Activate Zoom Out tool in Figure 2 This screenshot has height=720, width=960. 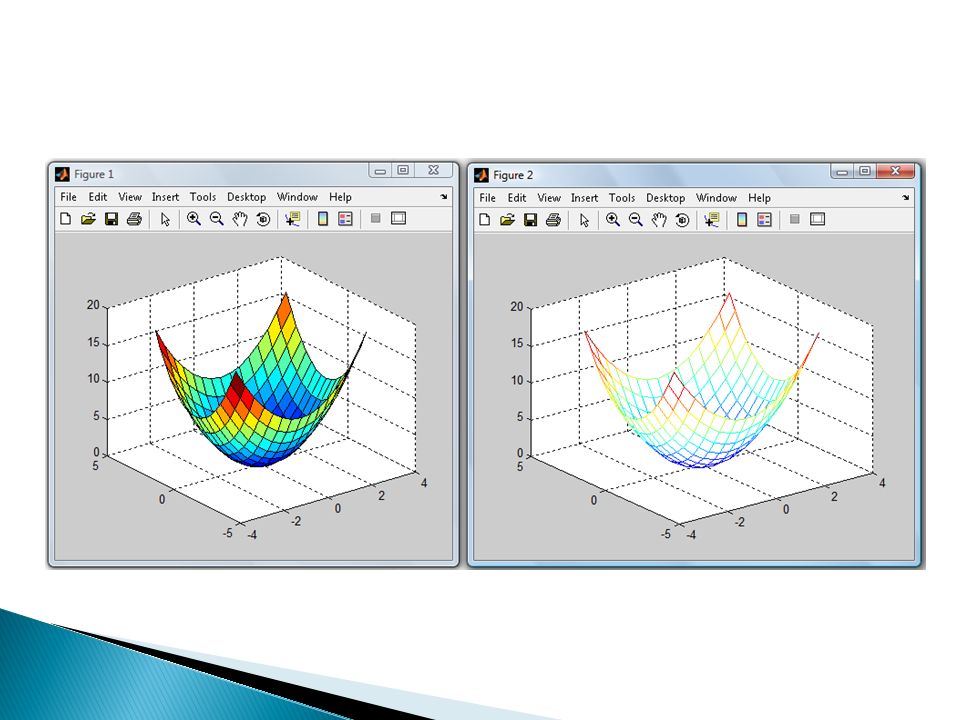[636, 219]
